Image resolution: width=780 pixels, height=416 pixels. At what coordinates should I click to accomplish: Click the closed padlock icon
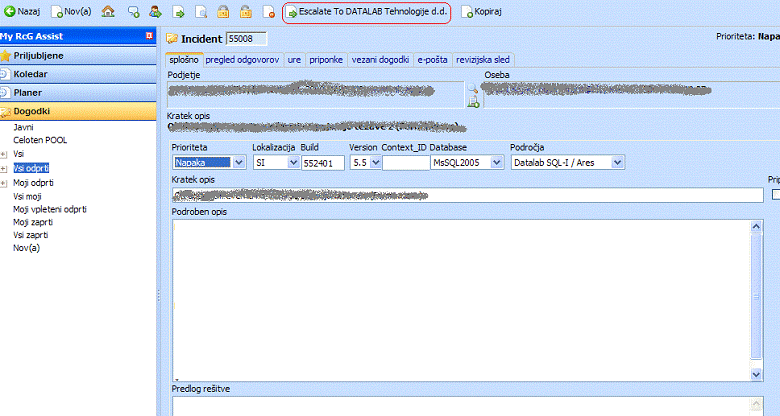(223, 12)
